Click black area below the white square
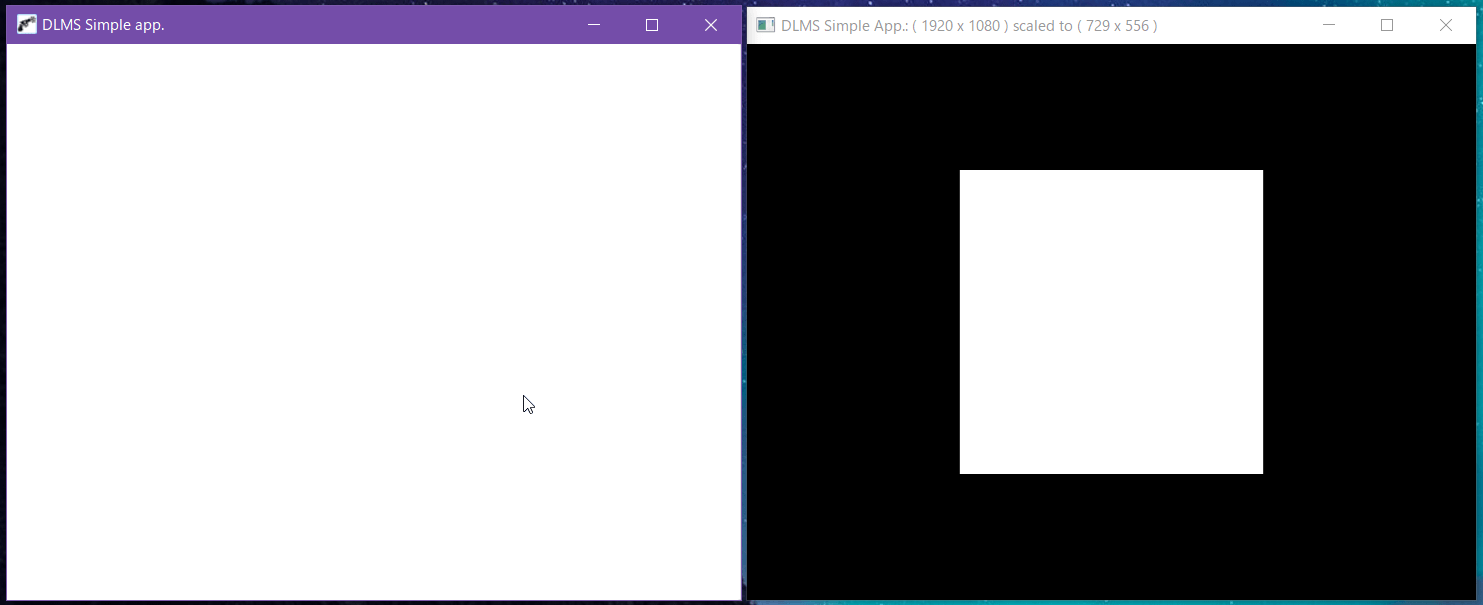 (1111, 536)
